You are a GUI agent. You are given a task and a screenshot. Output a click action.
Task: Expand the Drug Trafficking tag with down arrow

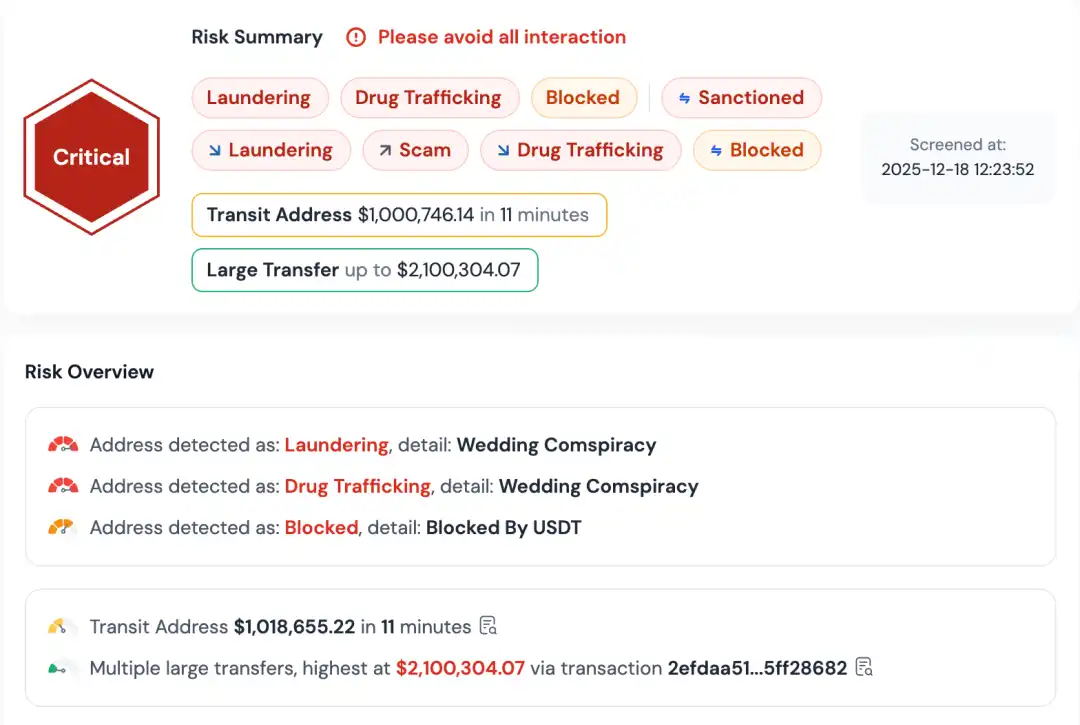[580, 149]
